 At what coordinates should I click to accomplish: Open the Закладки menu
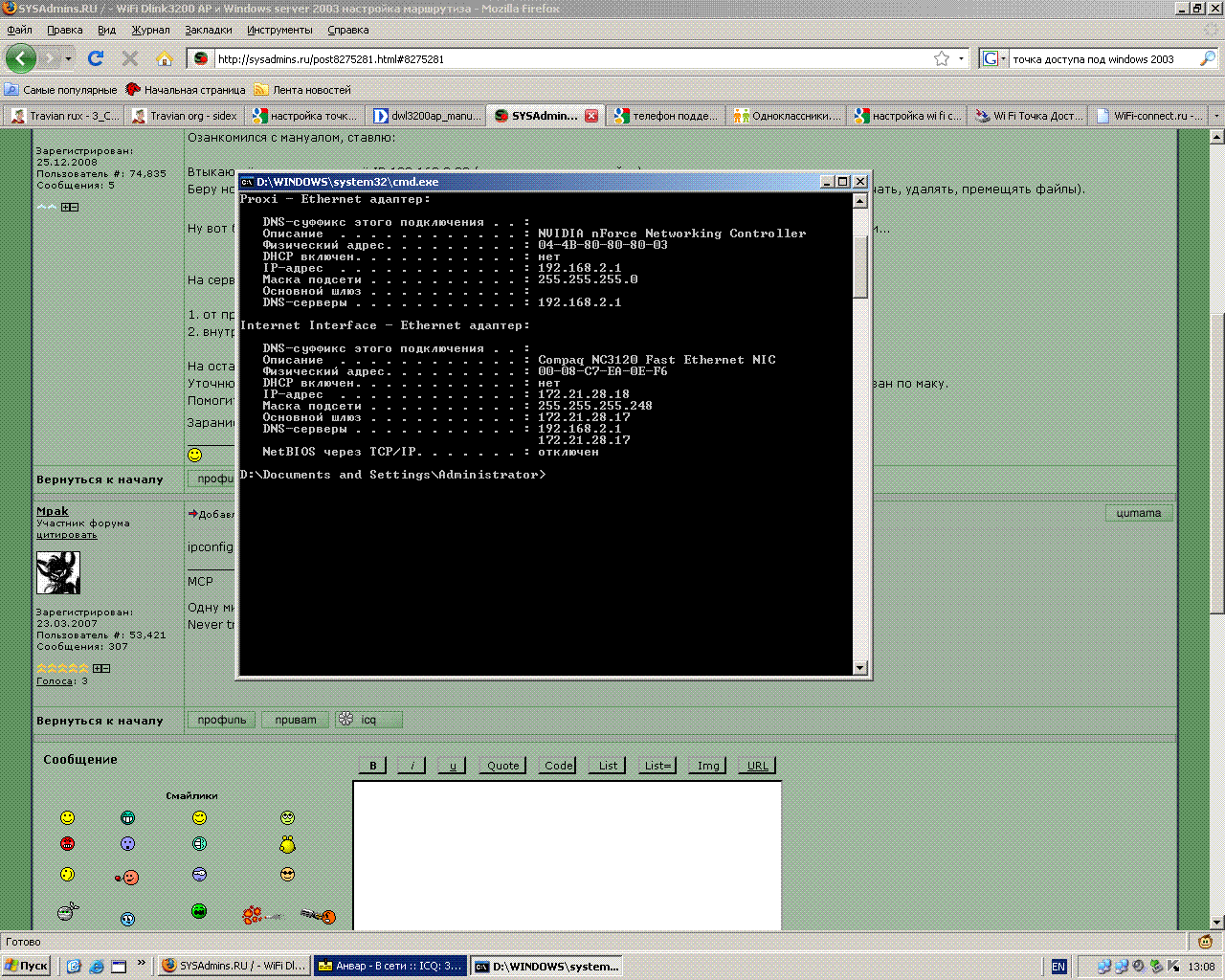(x=208, y=30)
